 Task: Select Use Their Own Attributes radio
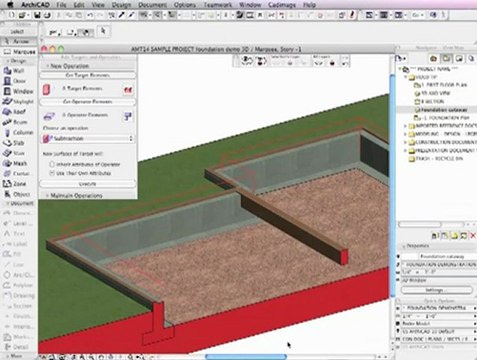[x=52, y=173]
